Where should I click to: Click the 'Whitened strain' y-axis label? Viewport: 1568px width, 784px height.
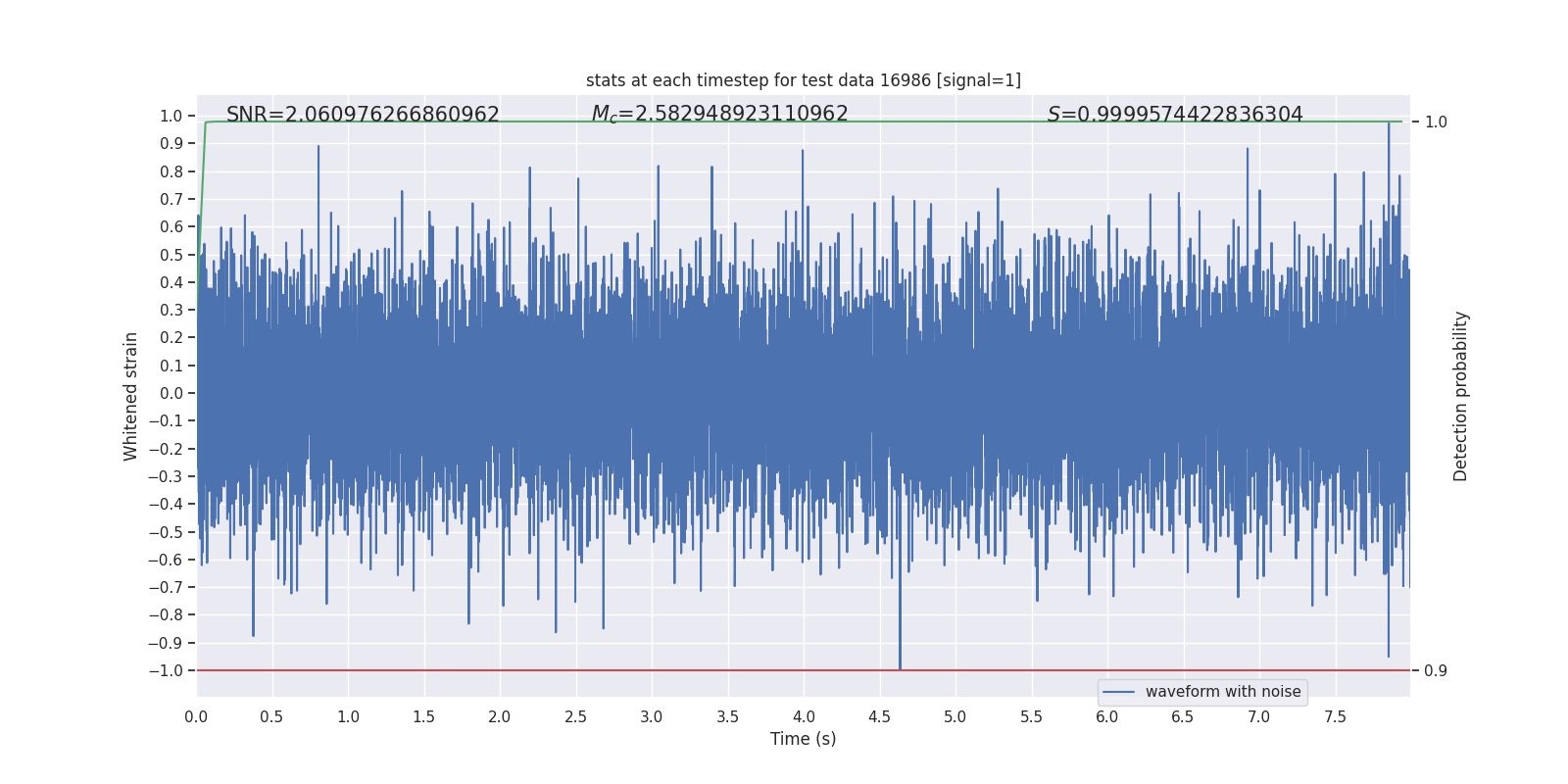131,396
